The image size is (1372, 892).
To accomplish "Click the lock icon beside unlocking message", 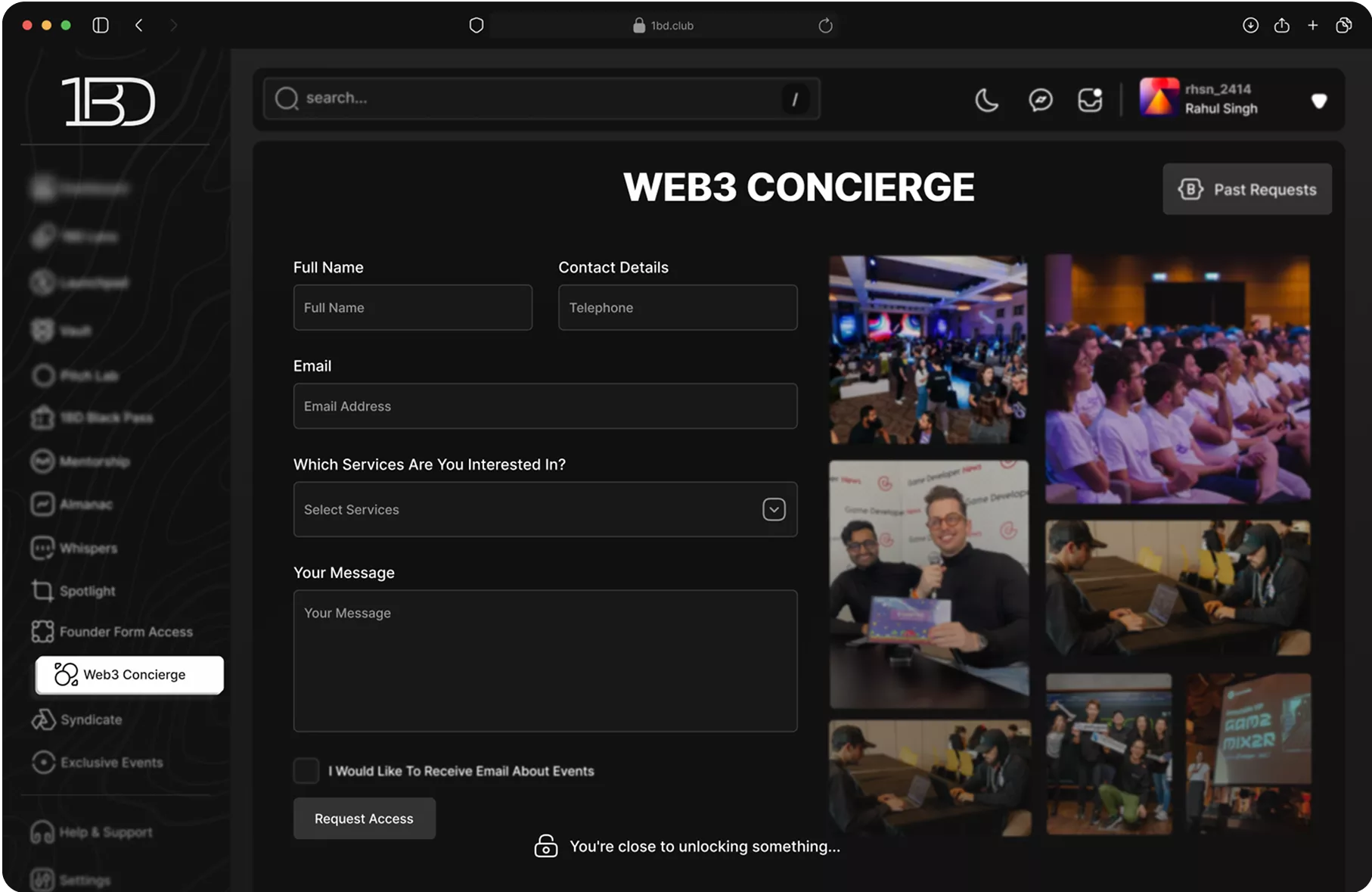I will coord(545,846).
